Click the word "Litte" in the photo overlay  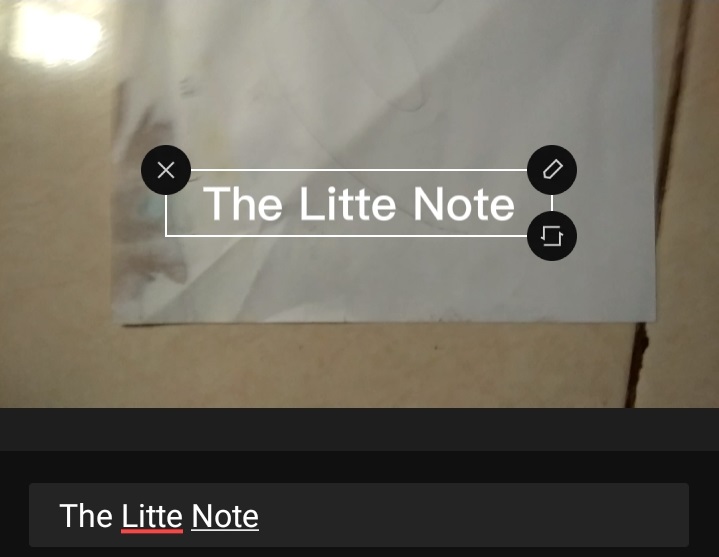tap(347, 204)
